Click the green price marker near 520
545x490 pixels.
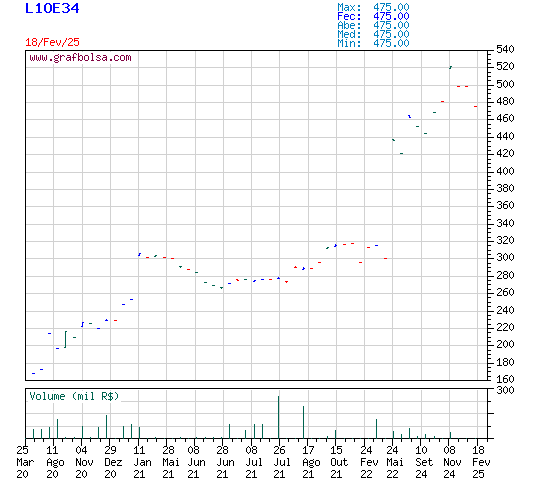(450, 67)
